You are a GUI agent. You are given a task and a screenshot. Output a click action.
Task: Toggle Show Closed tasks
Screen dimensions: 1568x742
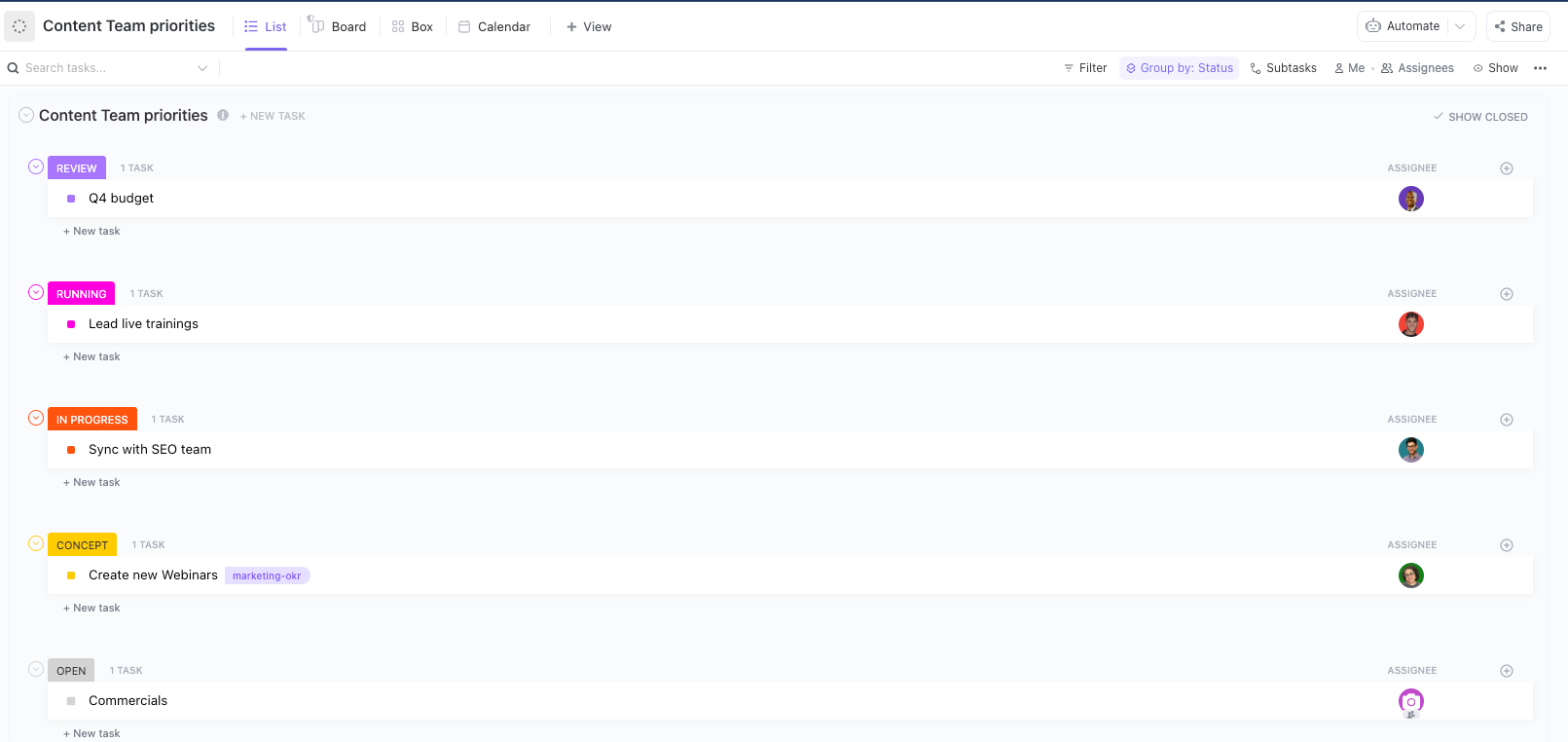pos(1479,117)
